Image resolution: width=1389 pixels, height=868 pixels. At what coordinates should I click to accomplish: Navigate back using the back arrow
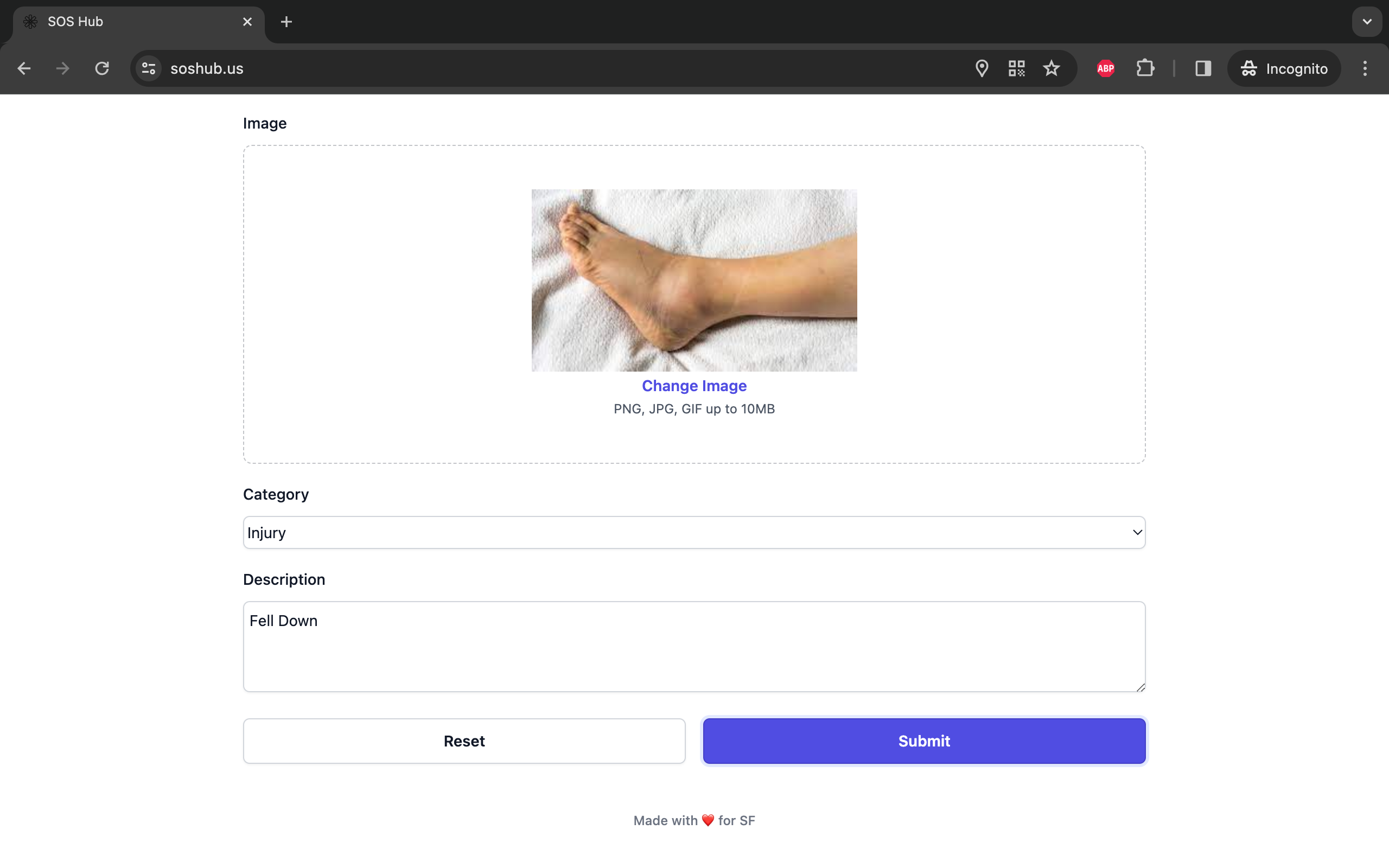24,68
